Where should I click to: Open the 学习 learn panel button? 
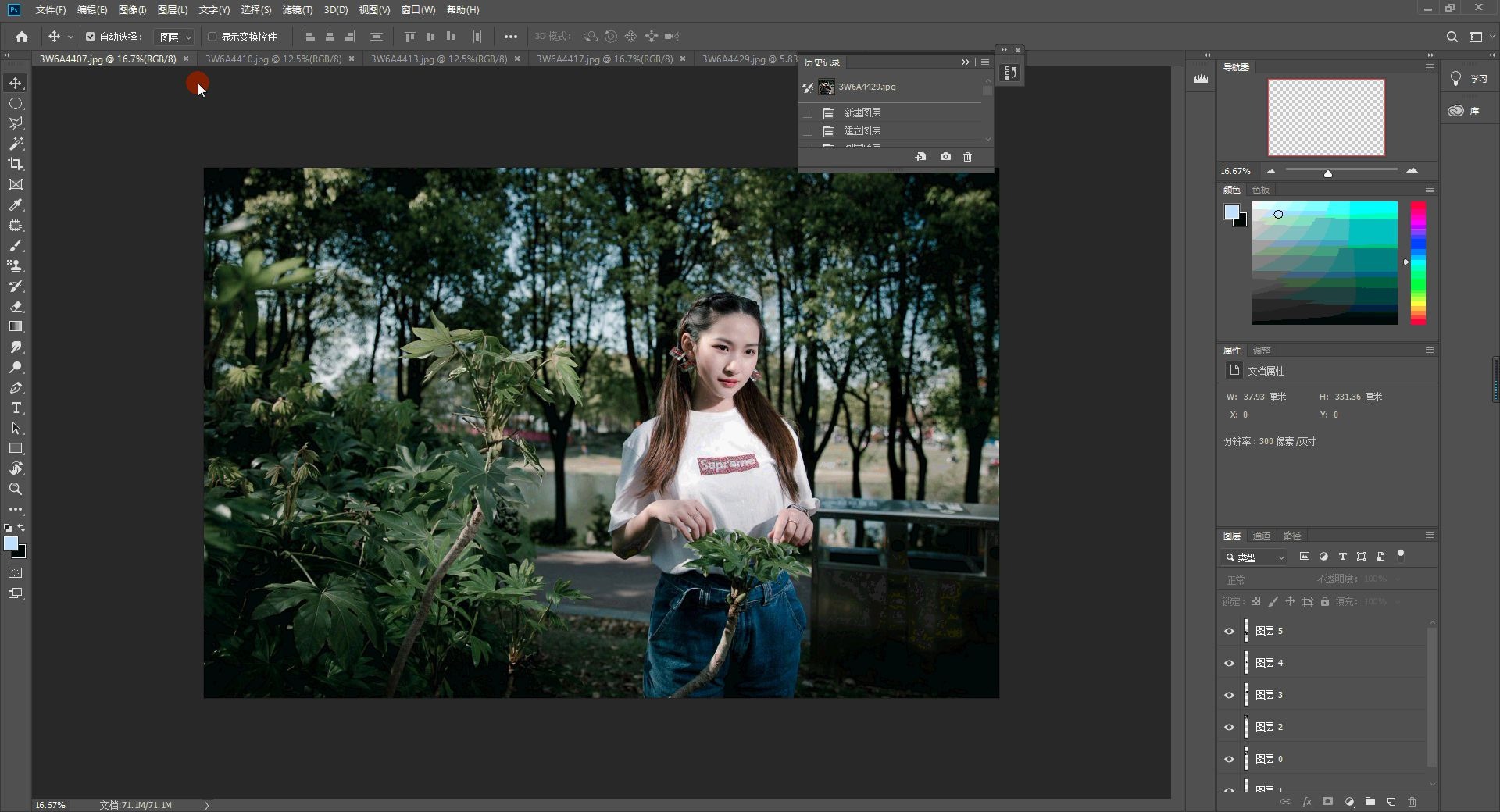[x=1470, y=79]
